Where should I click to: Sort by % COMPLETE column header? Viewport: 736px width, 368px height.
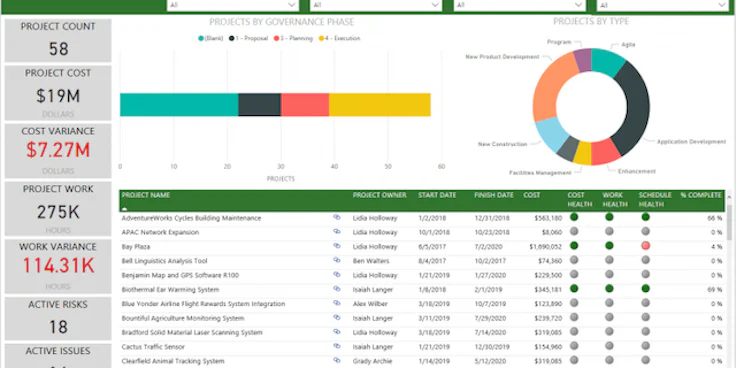click(701, 195)
